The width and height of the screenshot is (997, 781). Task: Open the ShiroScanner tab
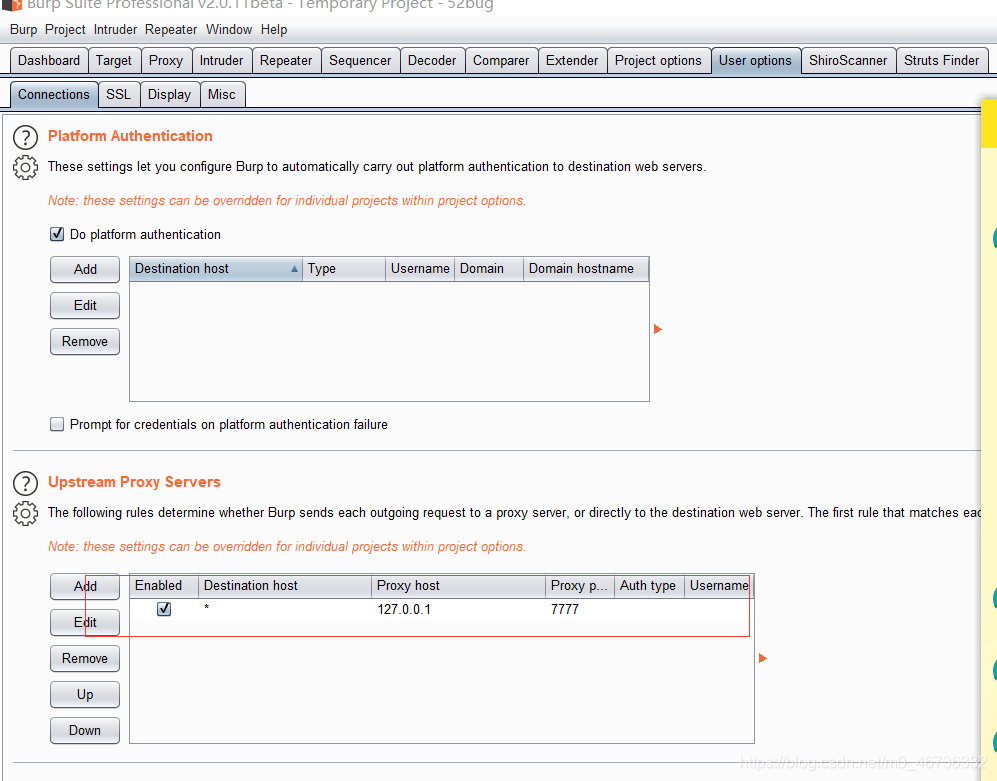[848, 60]
